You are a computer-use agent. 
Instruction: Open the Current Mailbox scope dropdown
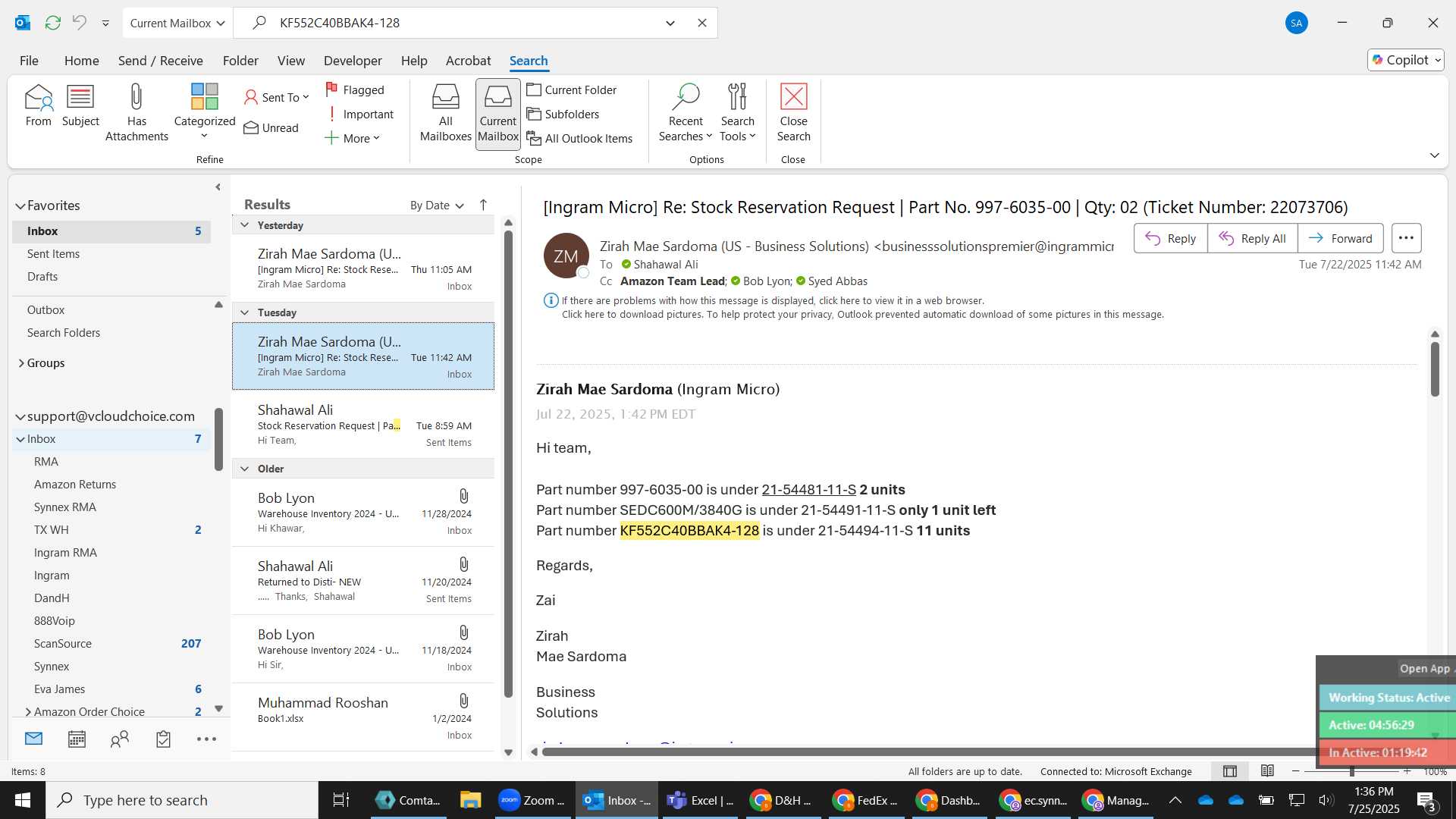177,23
